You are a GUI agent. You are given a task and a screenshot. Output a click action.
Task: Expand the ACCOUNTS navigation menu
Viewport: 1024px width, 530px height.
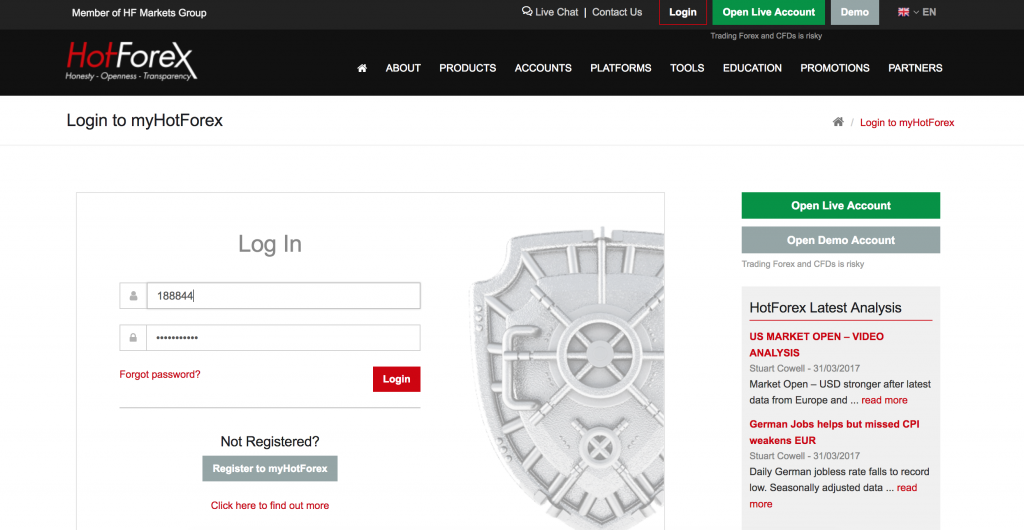tap(543, 68)
